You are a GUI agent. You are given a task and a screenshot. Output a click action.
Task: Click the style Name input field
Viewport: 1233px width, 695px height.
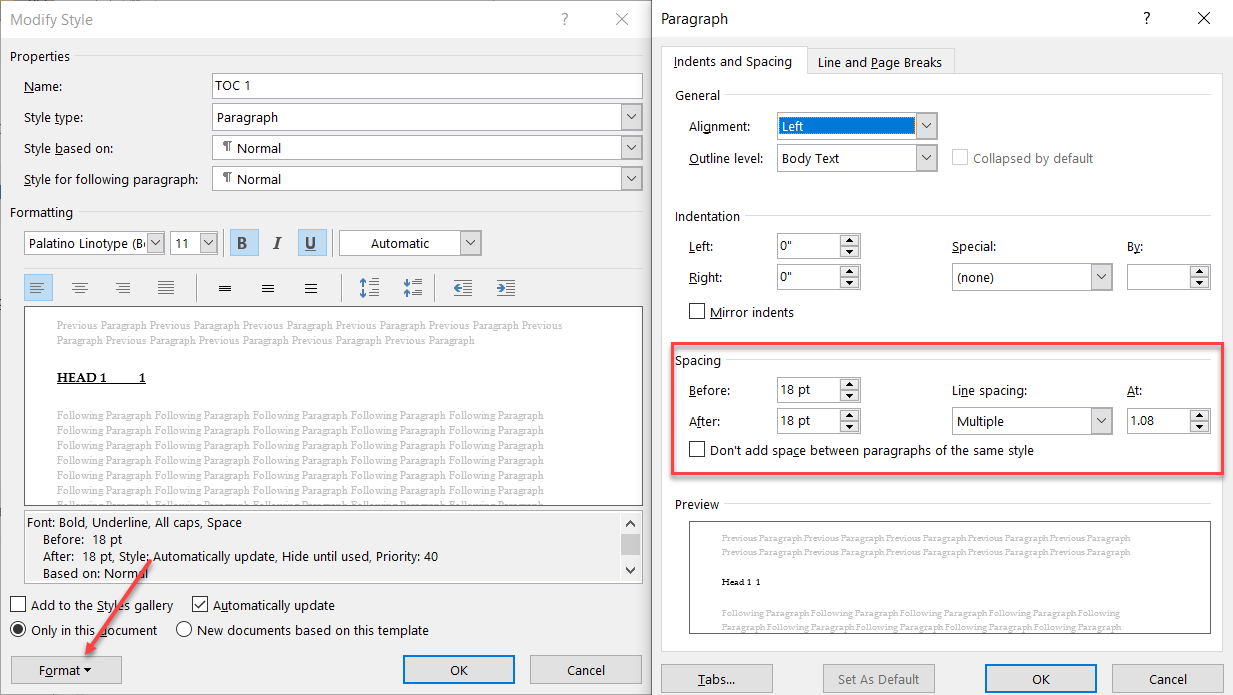[x=427, y=86]
